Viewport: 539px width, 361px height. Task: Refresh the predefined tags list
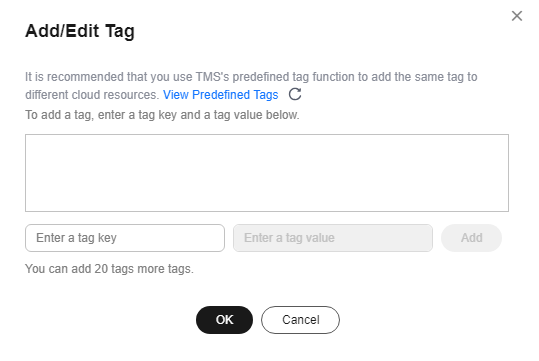tap(295, 94)
